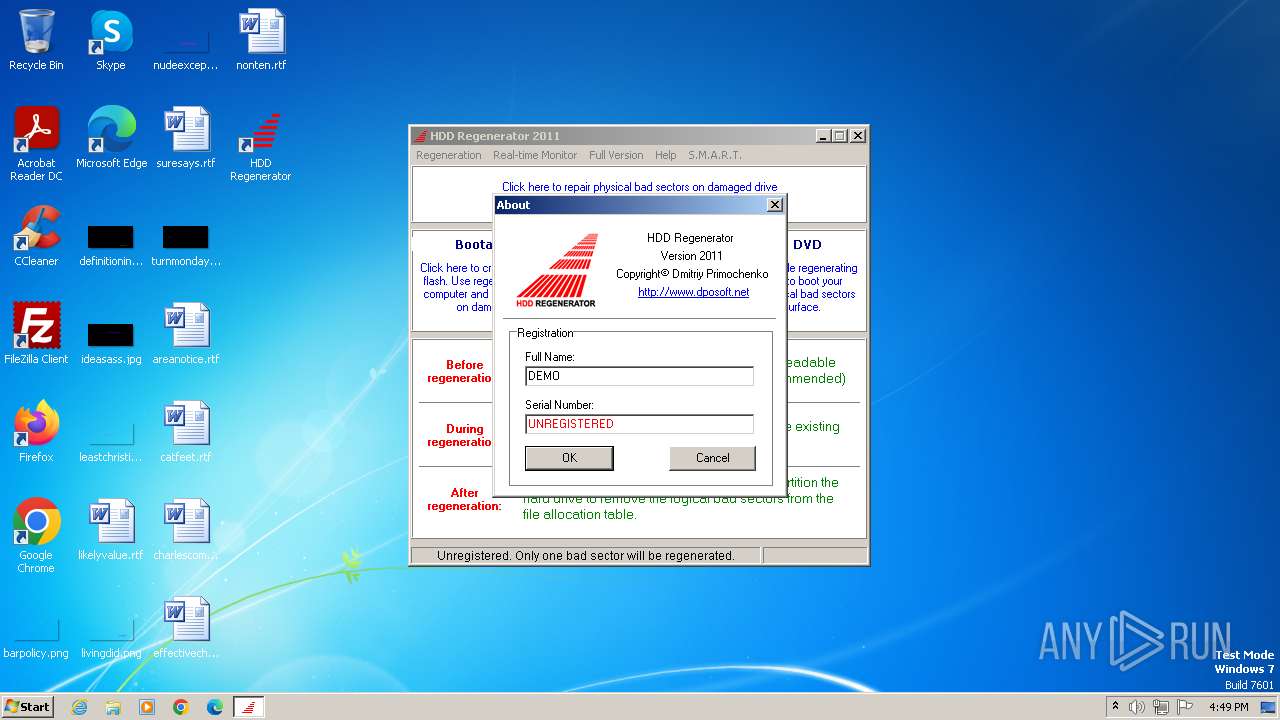This screenshot has height=720, width=1280.
Task: Open the volume tray icon
Action: click(x=1137, y=707)
